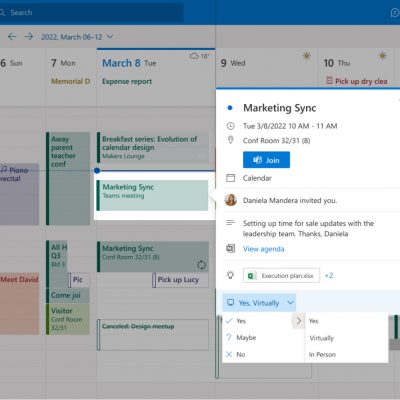
Task: Click Daniela Mandera's profile picture
Action: [x=231, y=200]
